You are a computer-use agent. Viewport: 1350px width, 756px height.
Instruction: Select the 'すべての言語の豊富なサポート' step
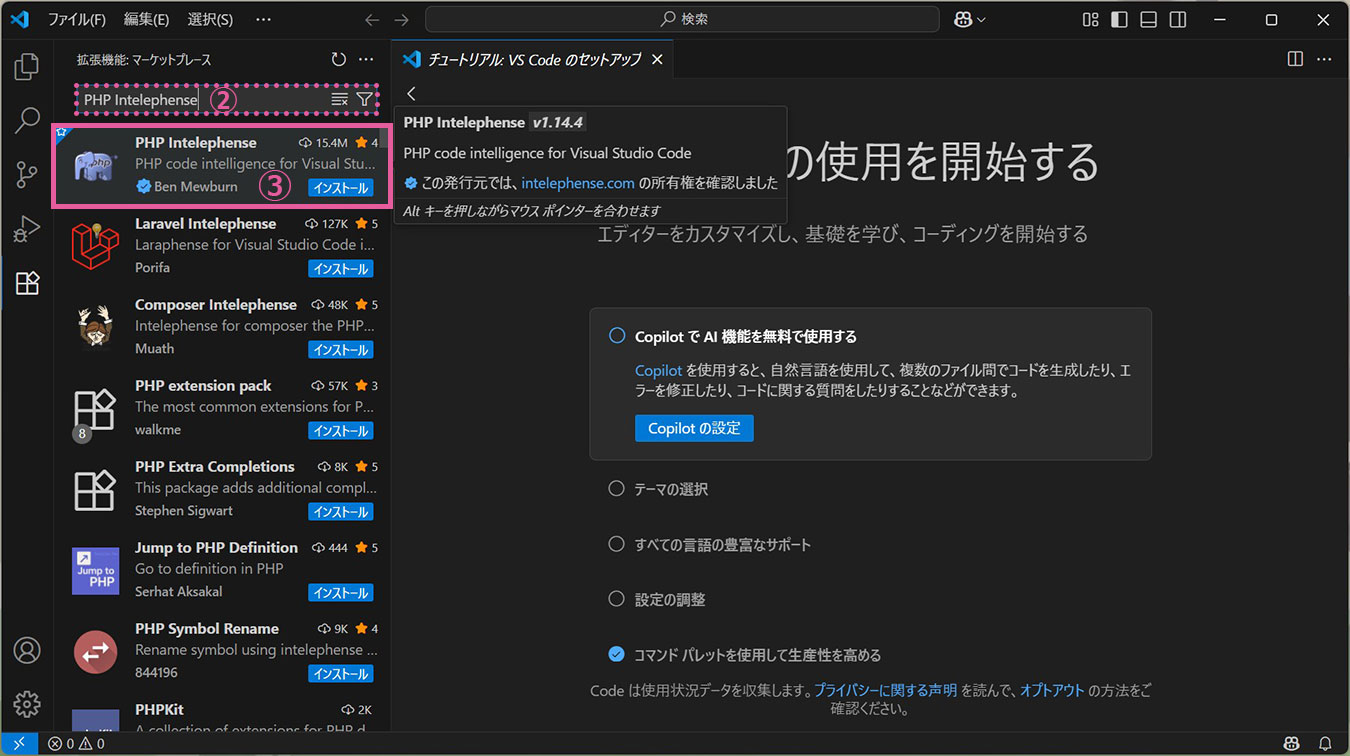(x=723, y=545)
